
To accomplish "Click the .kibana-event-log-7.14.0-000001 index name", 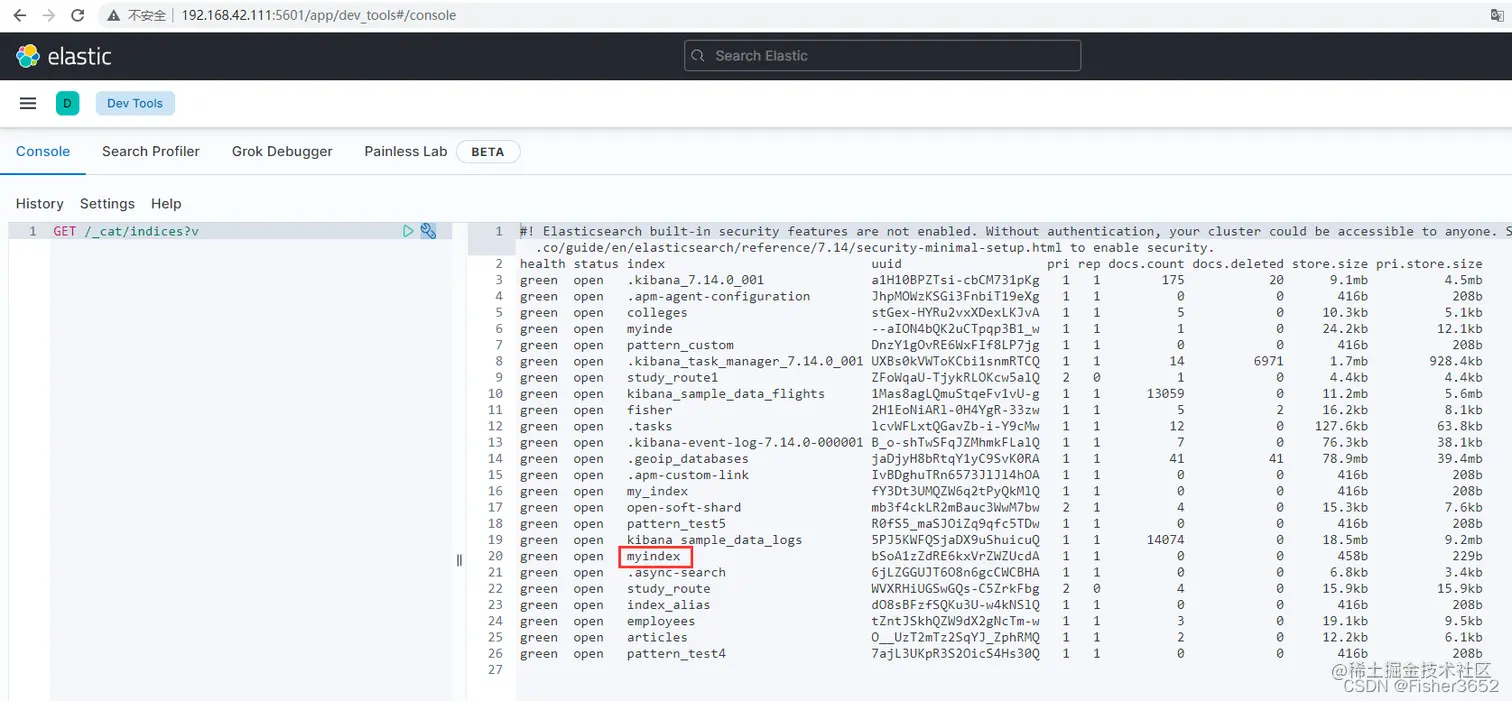I will [745, 442].
